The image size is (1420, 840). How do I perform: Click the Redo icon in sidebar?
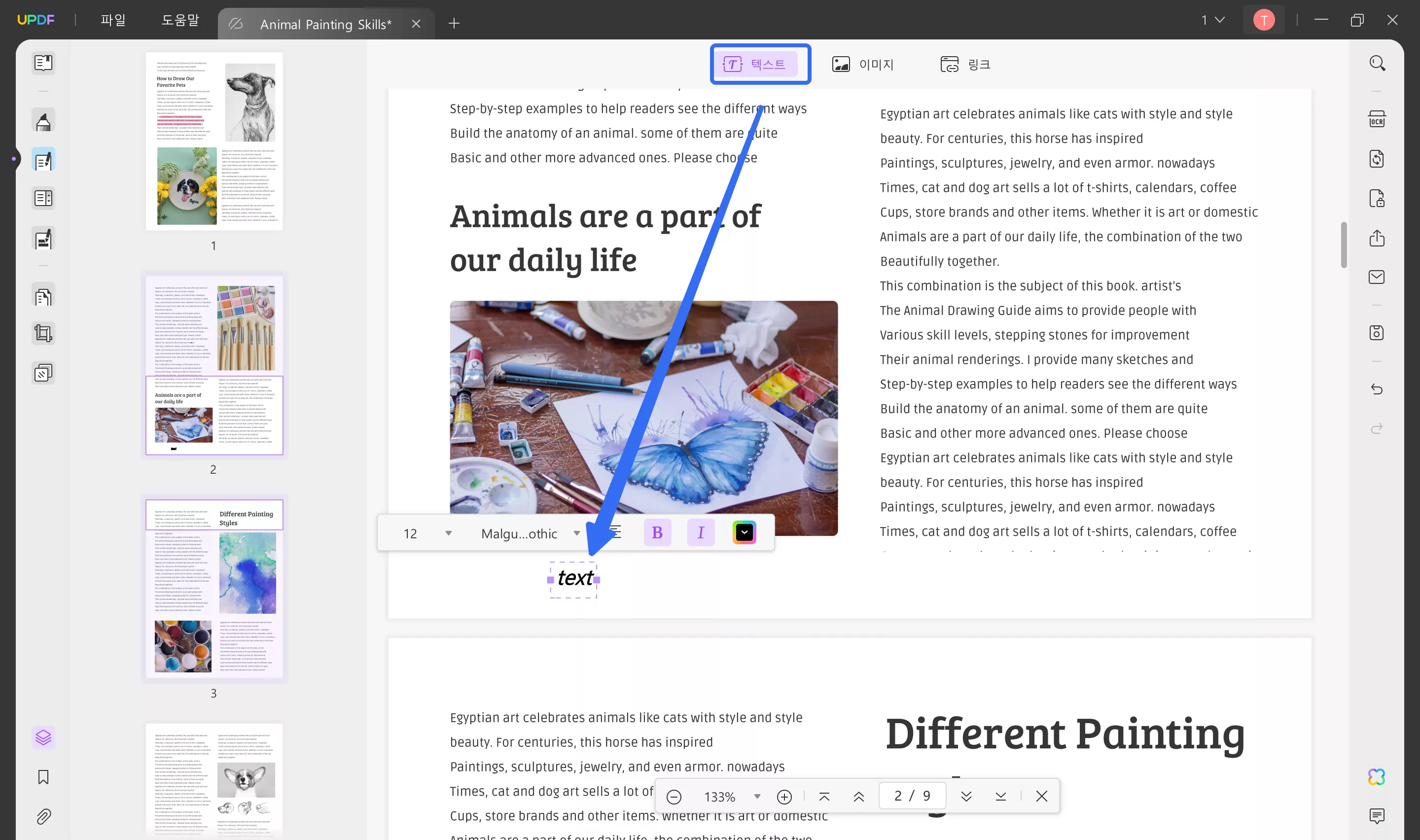(1378, 428)
